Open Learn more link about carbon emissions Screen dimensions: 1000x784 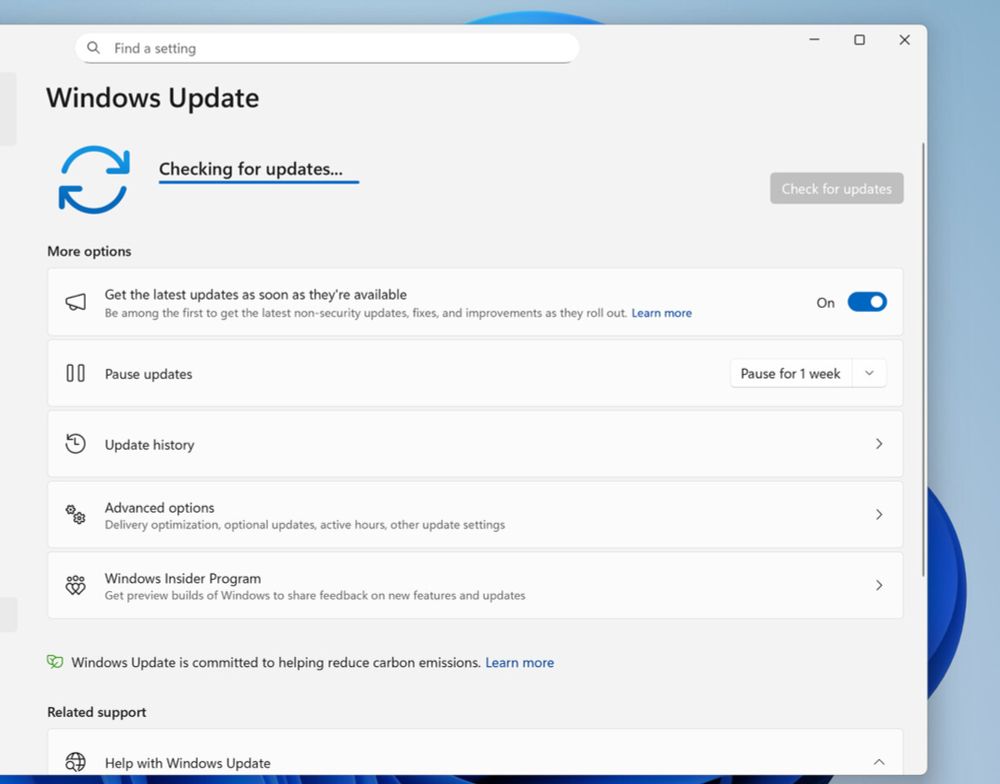(519, 662)
